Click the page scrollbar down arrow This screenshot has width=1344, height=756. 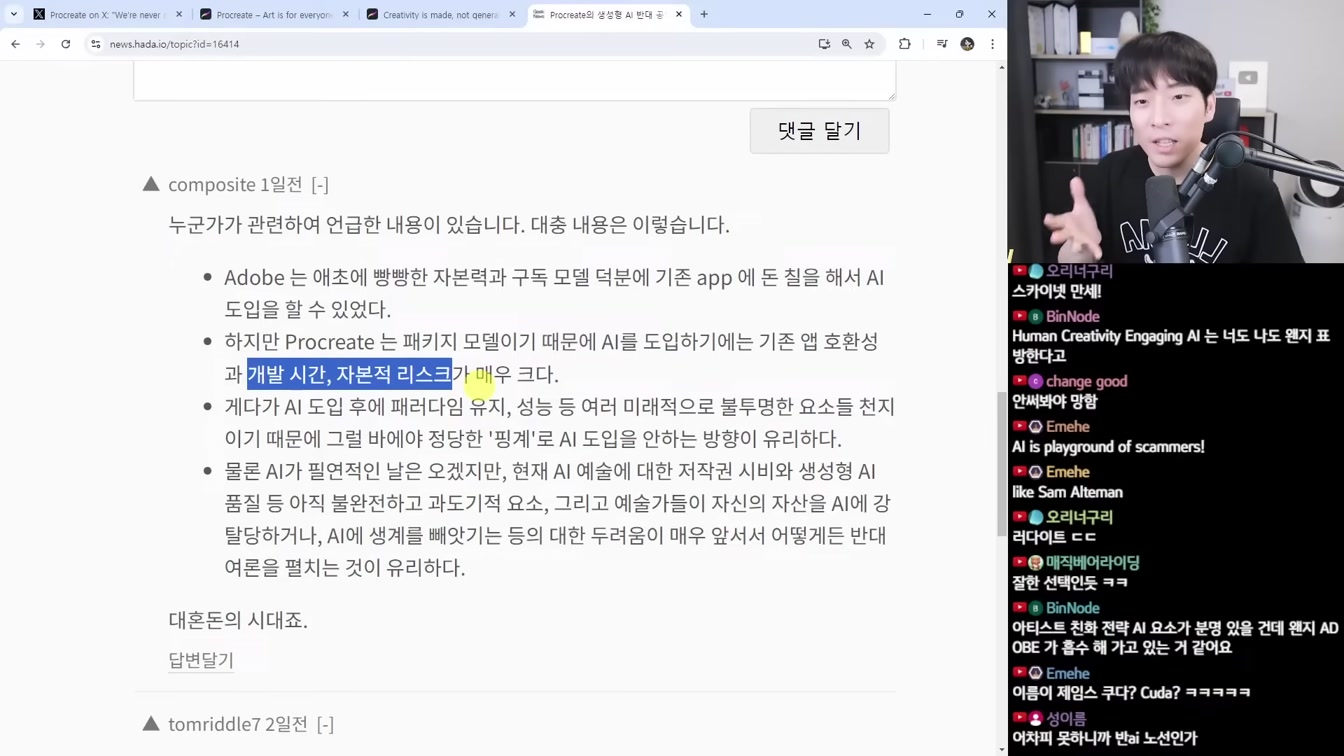tap(1002, 749)
